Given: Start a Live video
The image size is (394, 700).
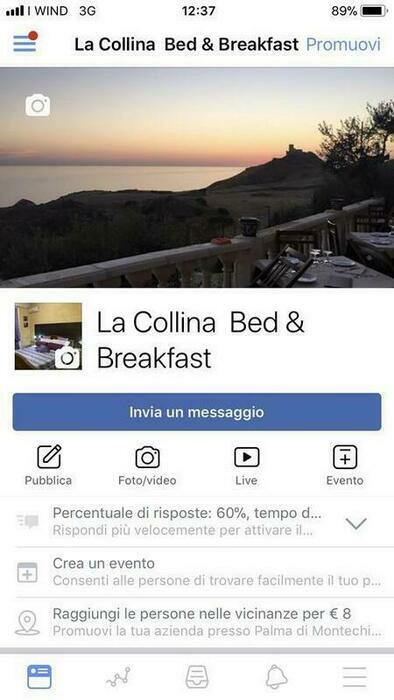Looking at the screenshot, I should click(246, 457).
